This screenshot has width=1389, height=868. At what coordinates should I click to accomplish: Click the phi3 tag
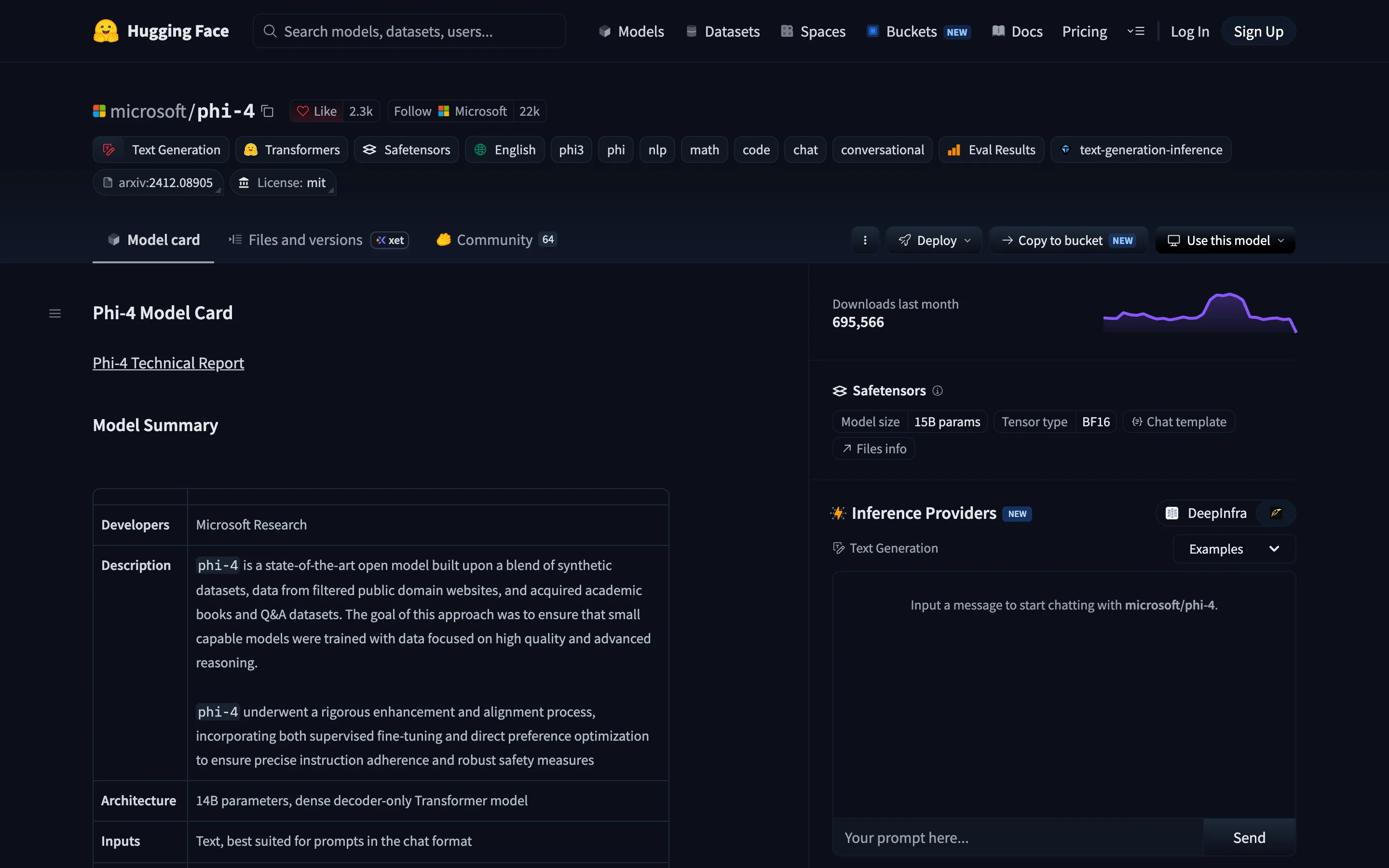[571, 150]
